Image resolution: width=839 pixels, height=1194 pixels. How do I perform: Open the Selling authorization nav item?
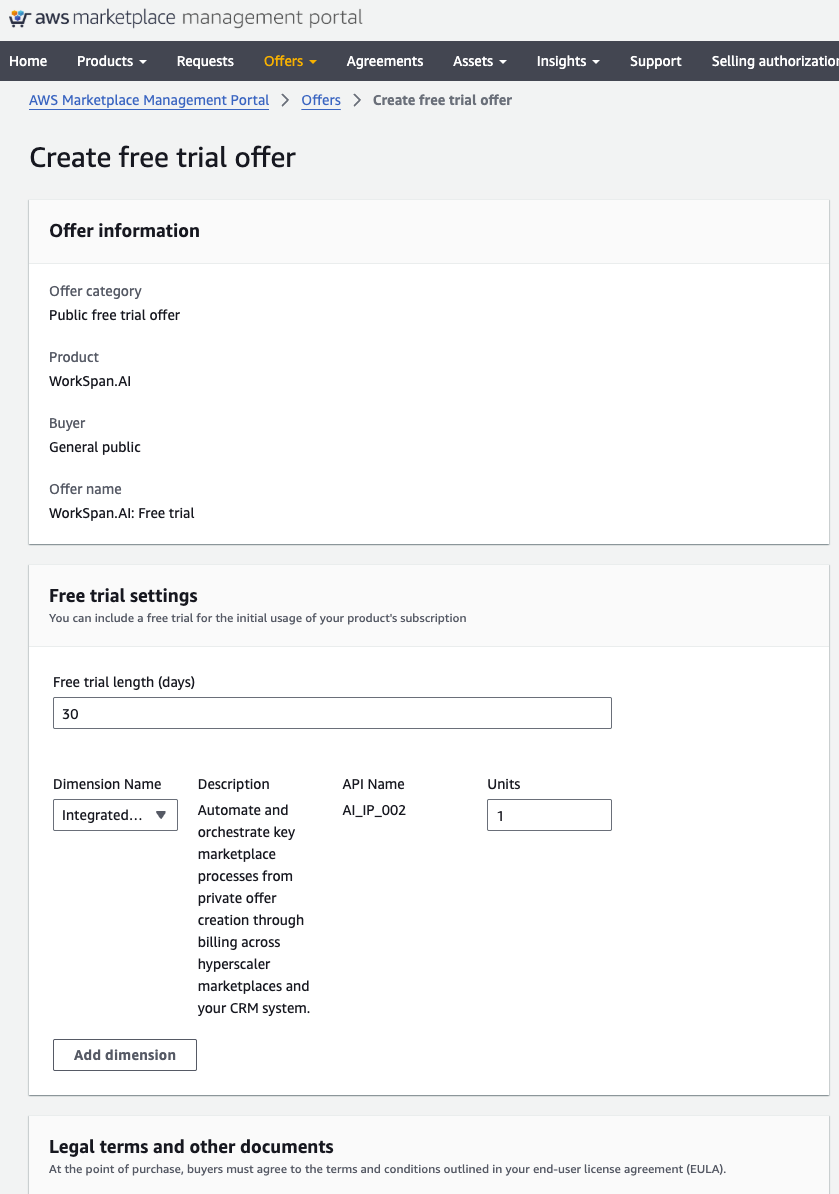pyautogui.click(x=775, y=61)
